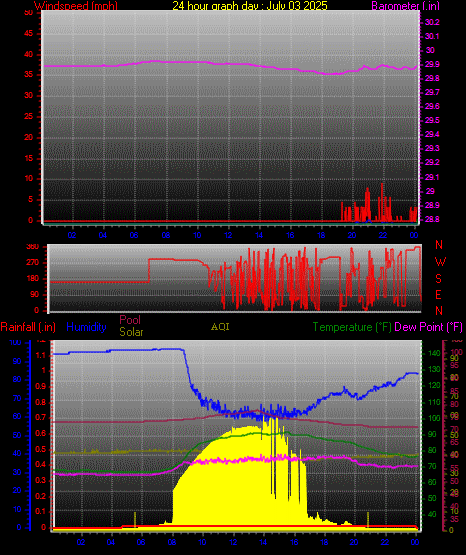Select the 29.5 value on barometer axis

point(432,120)
